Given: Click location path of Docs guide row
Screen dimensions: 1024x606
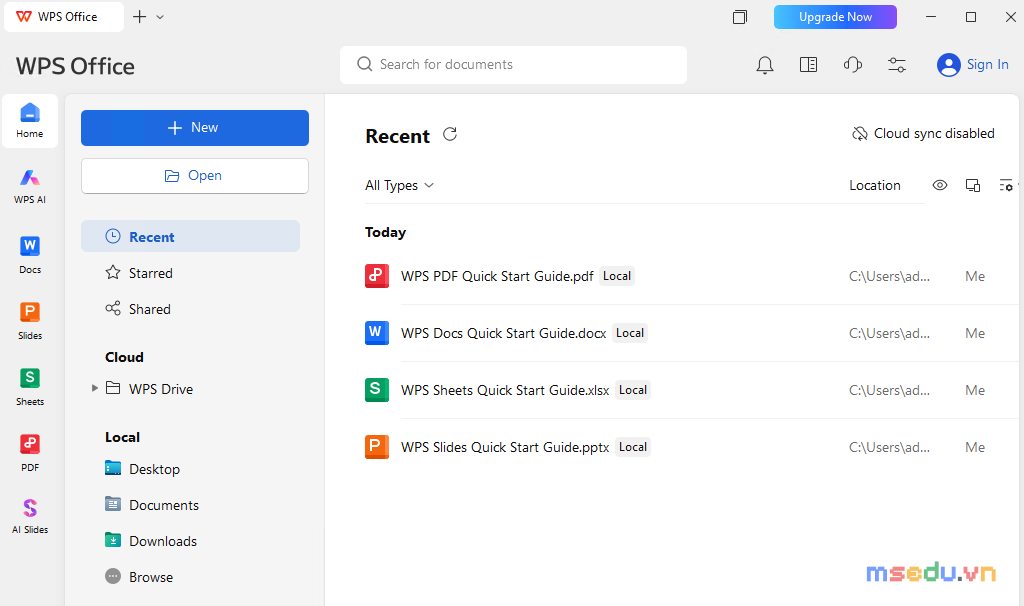Looking at the screenshot, I should pyautogui.click(x=889, y=333).
